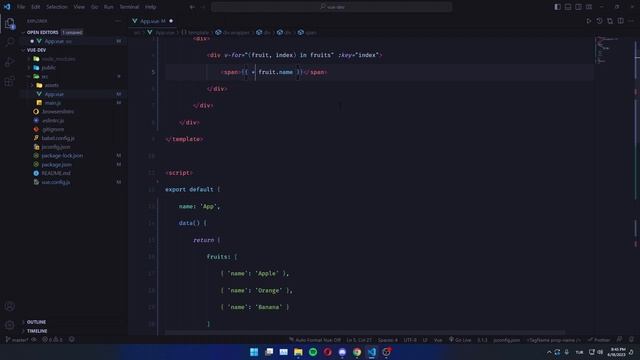640x360 pixels.
Task: Open .gitignore in the file tree
Action: click(53, 129)
